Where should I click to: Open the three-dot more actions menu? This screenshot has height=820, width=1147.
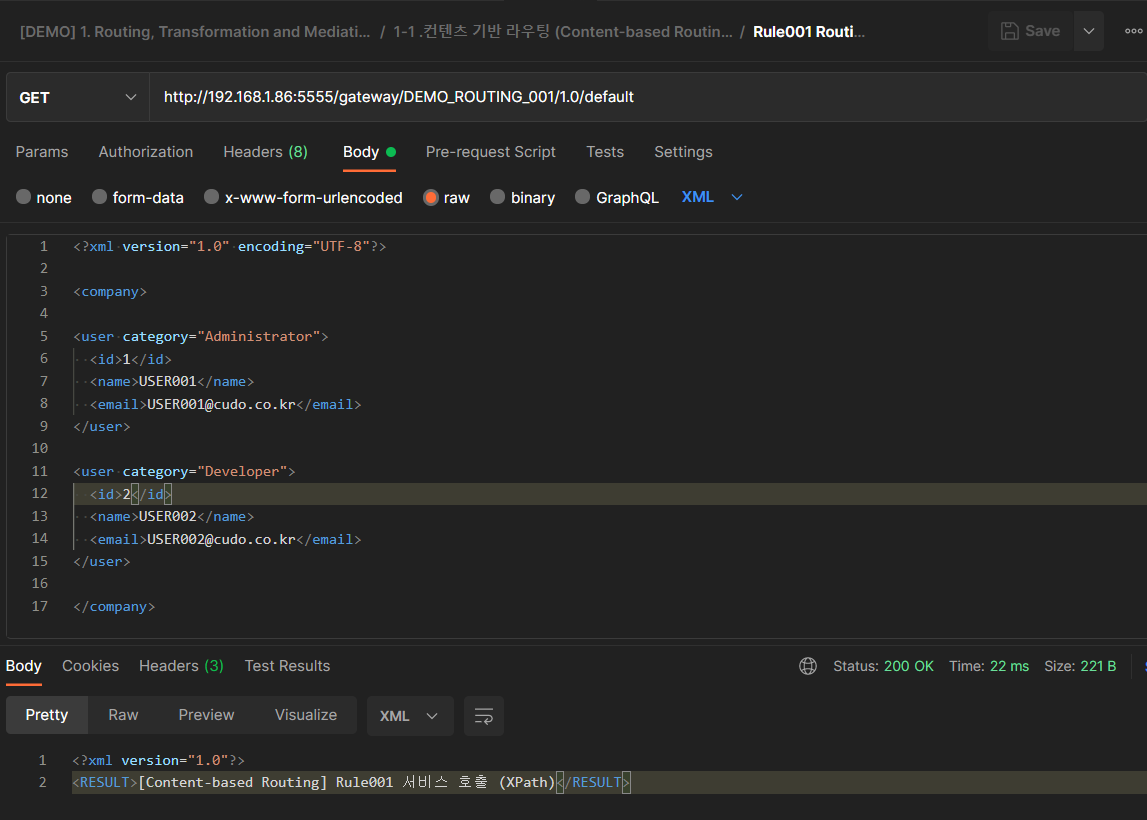[1132, 31]
